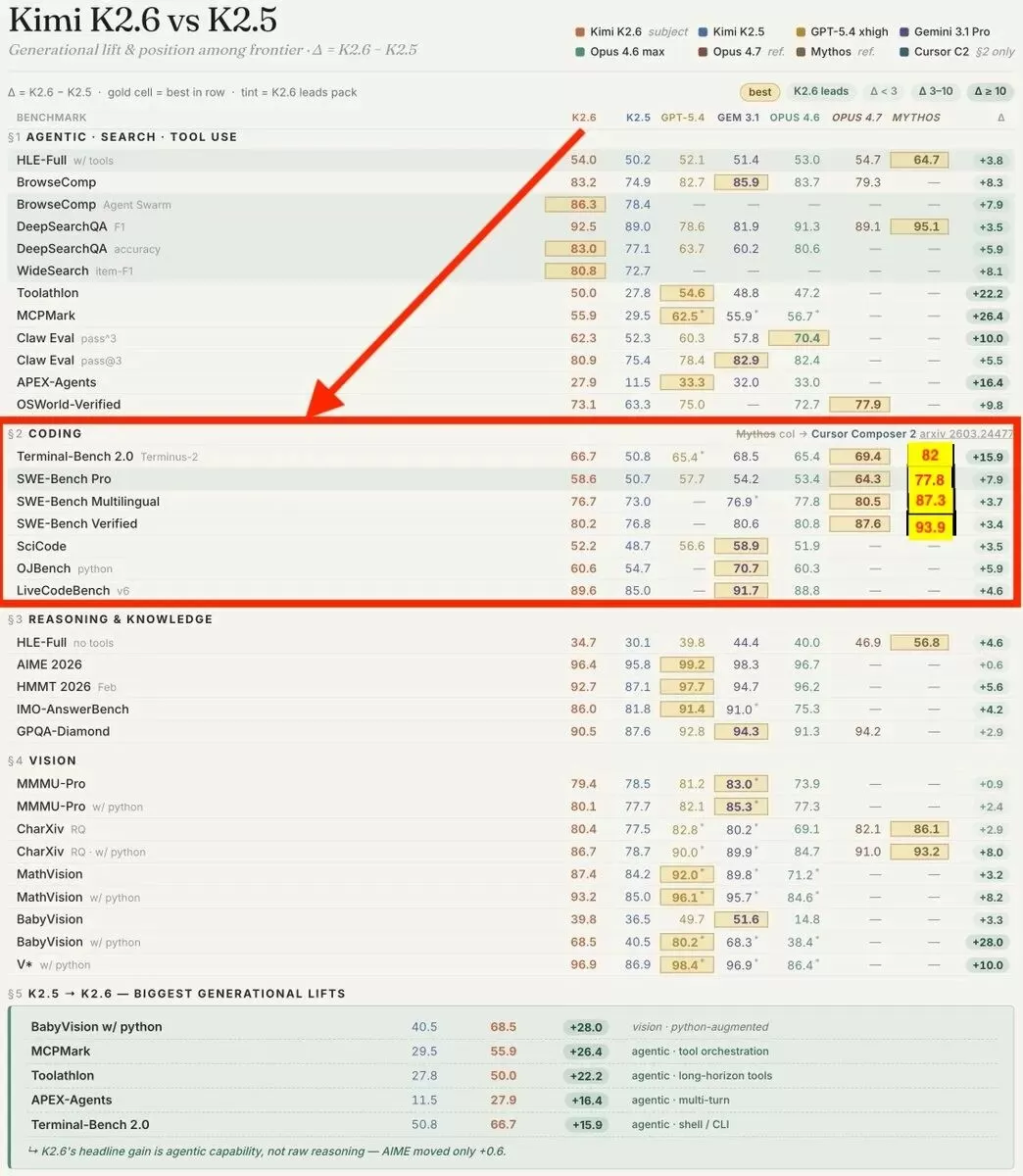Open the arxiv 2603.24477 link
1023x1176 pixels.
[x=966, y=434]
